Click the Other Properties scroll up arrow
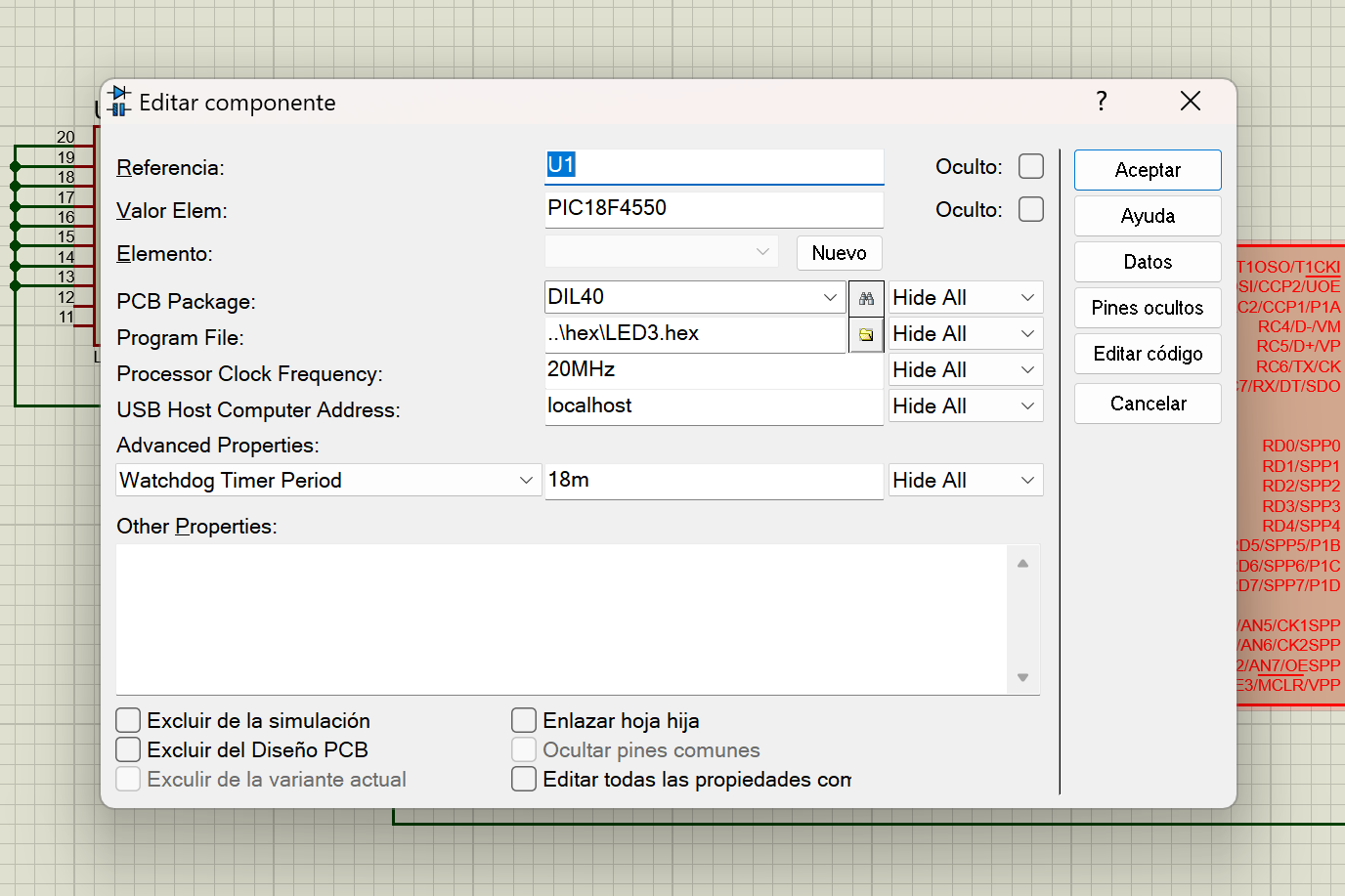 [x=1022, y=563]
